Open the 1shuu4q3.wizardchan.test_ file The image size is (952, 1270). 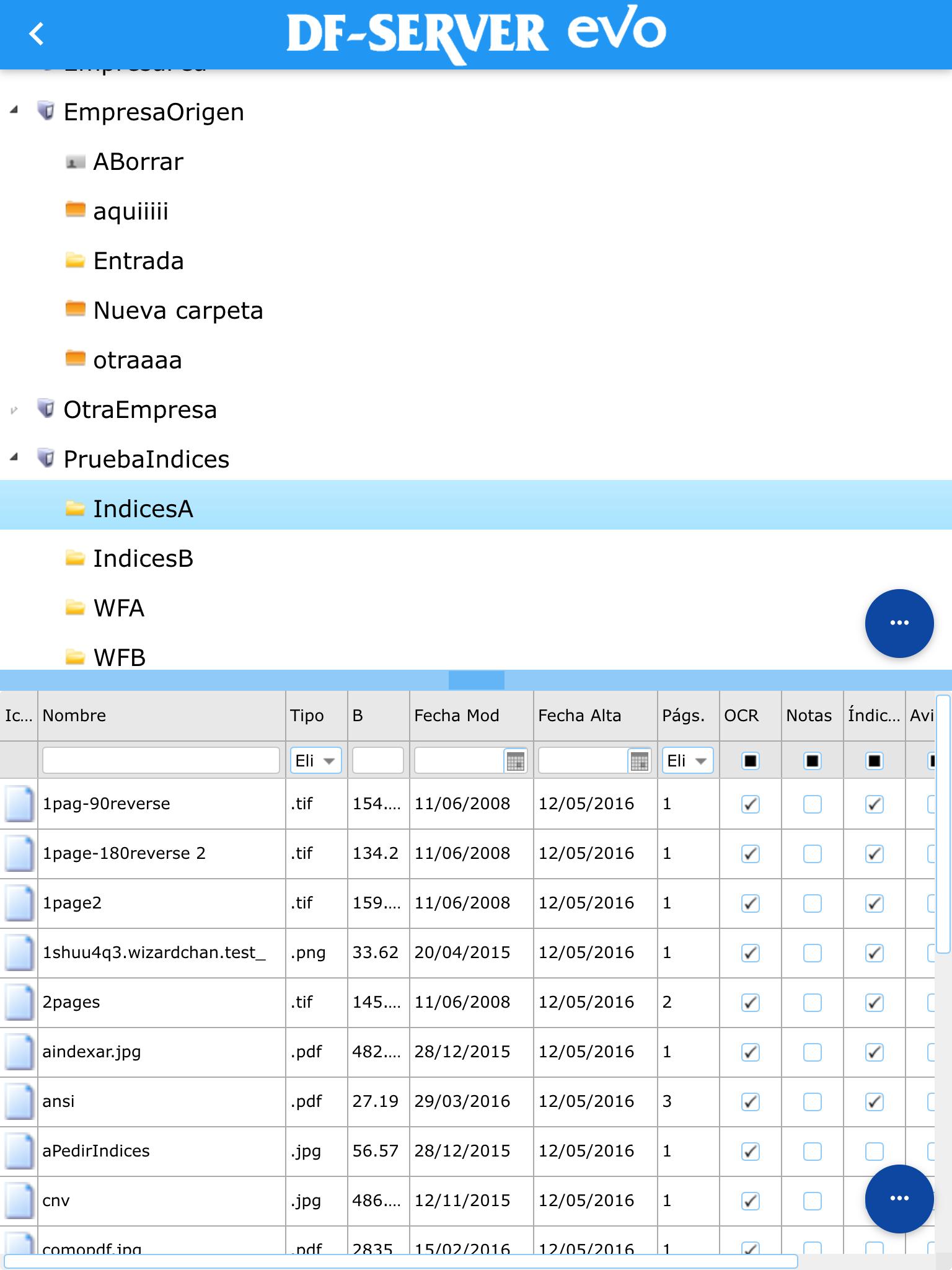154,952
